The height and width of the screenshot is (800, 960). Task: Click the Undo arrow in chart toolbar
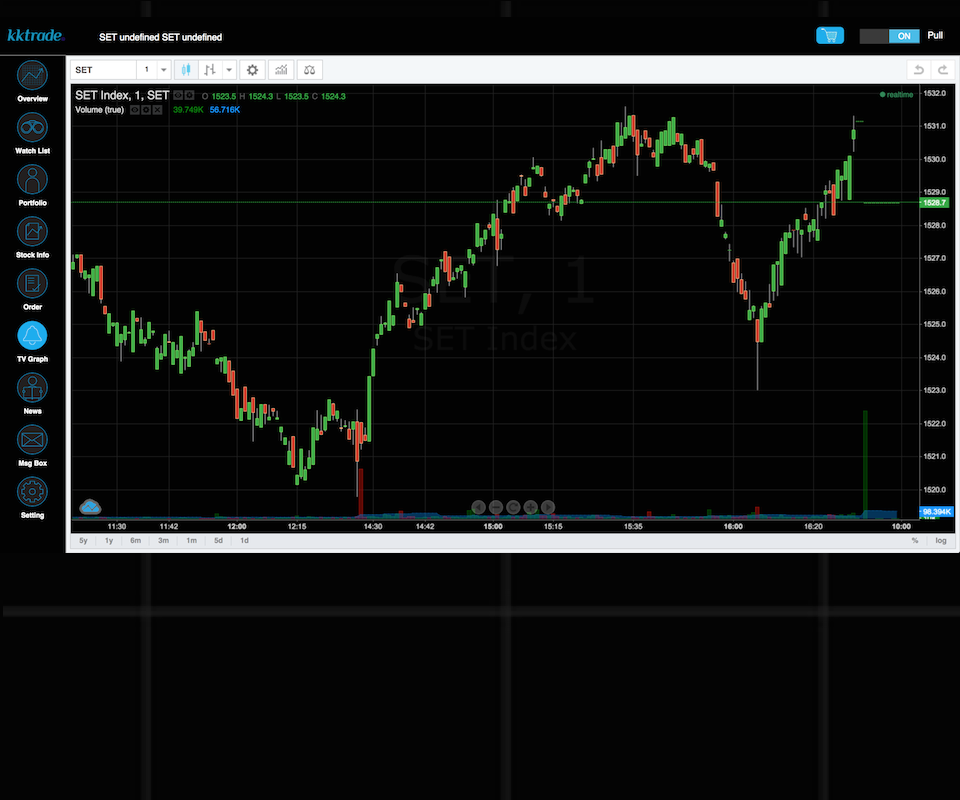(918, 70)
